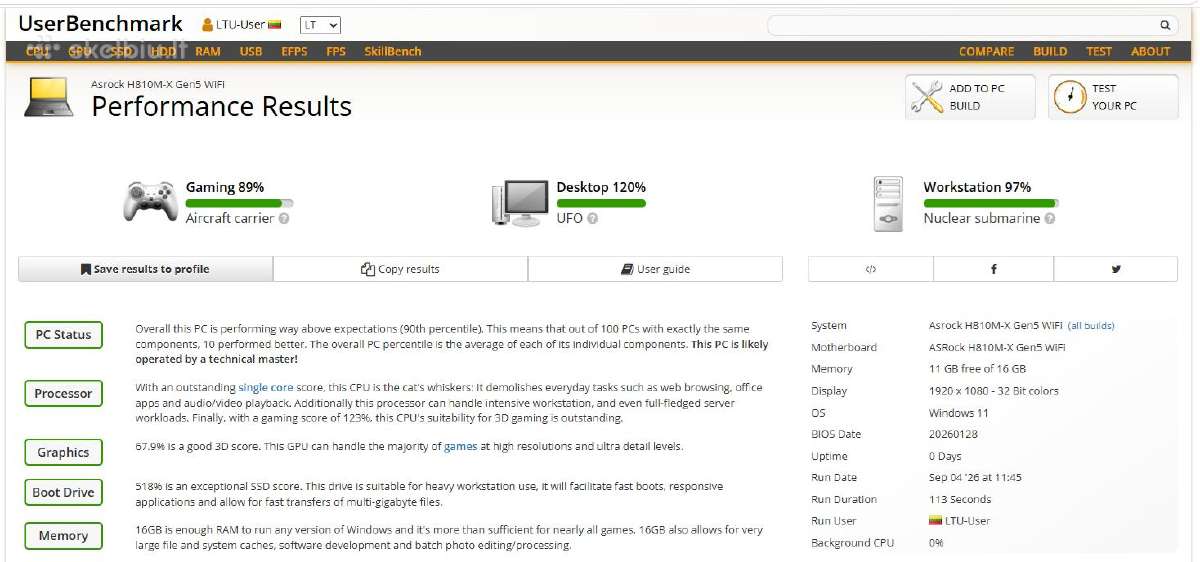The height and width of the screenshot is (562, 1200).
Task: Click the LTU-User name at top
Action: coord(240,25)
